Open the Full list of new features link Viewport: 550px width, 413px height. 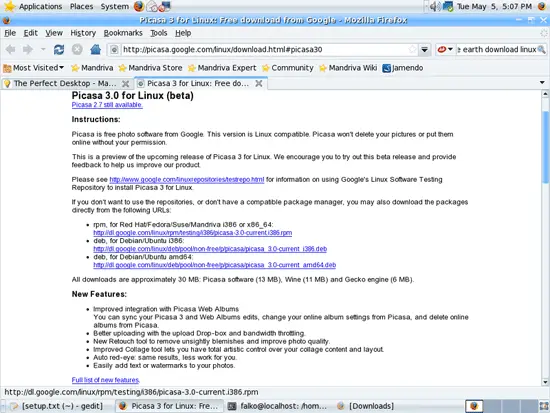click(106, 380)
